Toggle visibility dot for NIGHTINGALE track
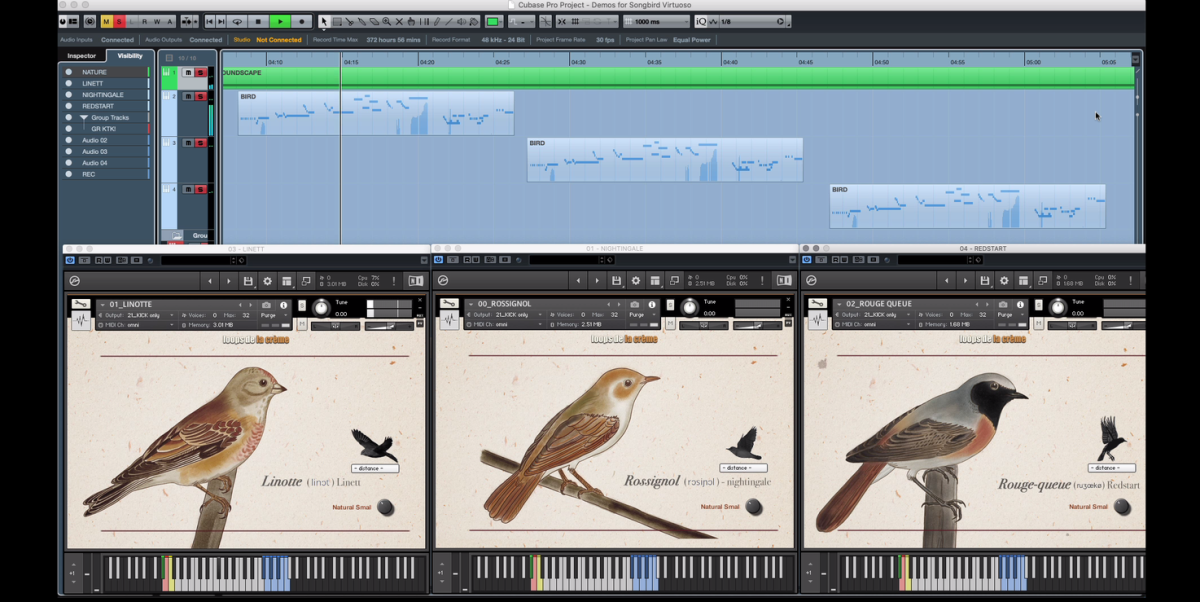1200x602 pixels. click(69, 95)
